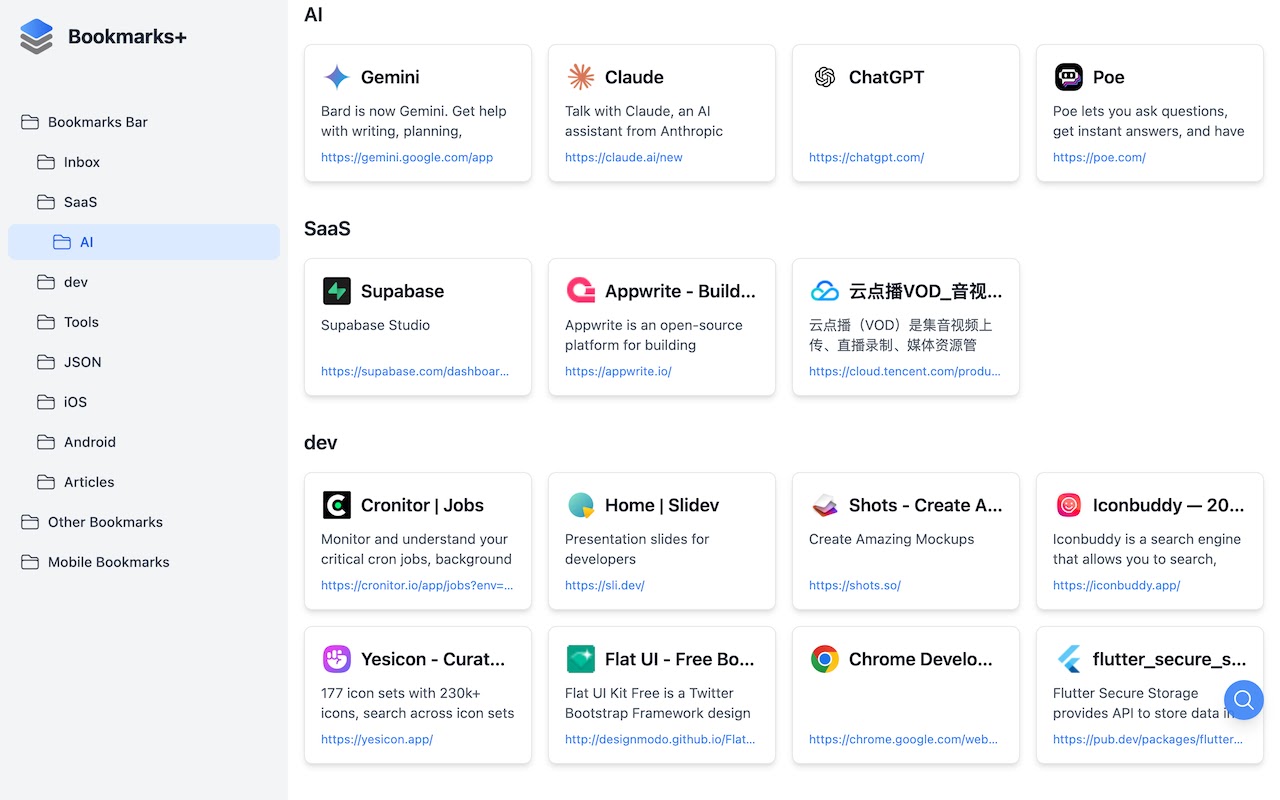This screenshot has width=1280, height=800.
Task: Click the folder icon beside Articles
Action: click(x=46, y=482)
